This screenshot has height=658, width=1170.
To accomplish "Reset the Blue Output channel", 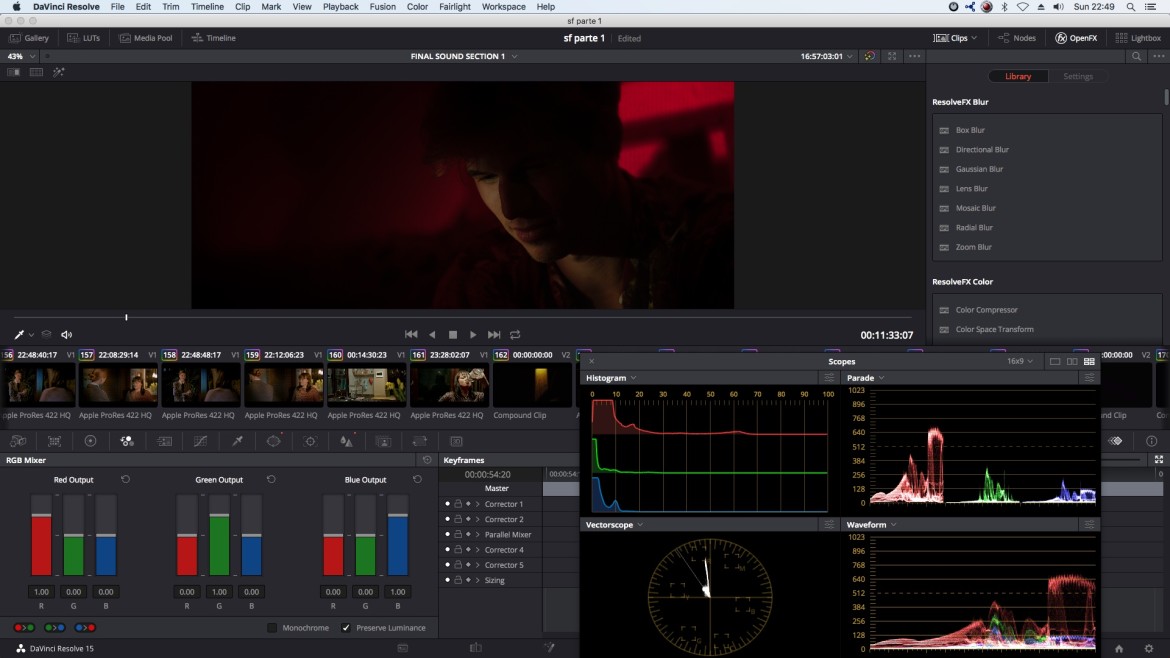I will coord(417,480).
